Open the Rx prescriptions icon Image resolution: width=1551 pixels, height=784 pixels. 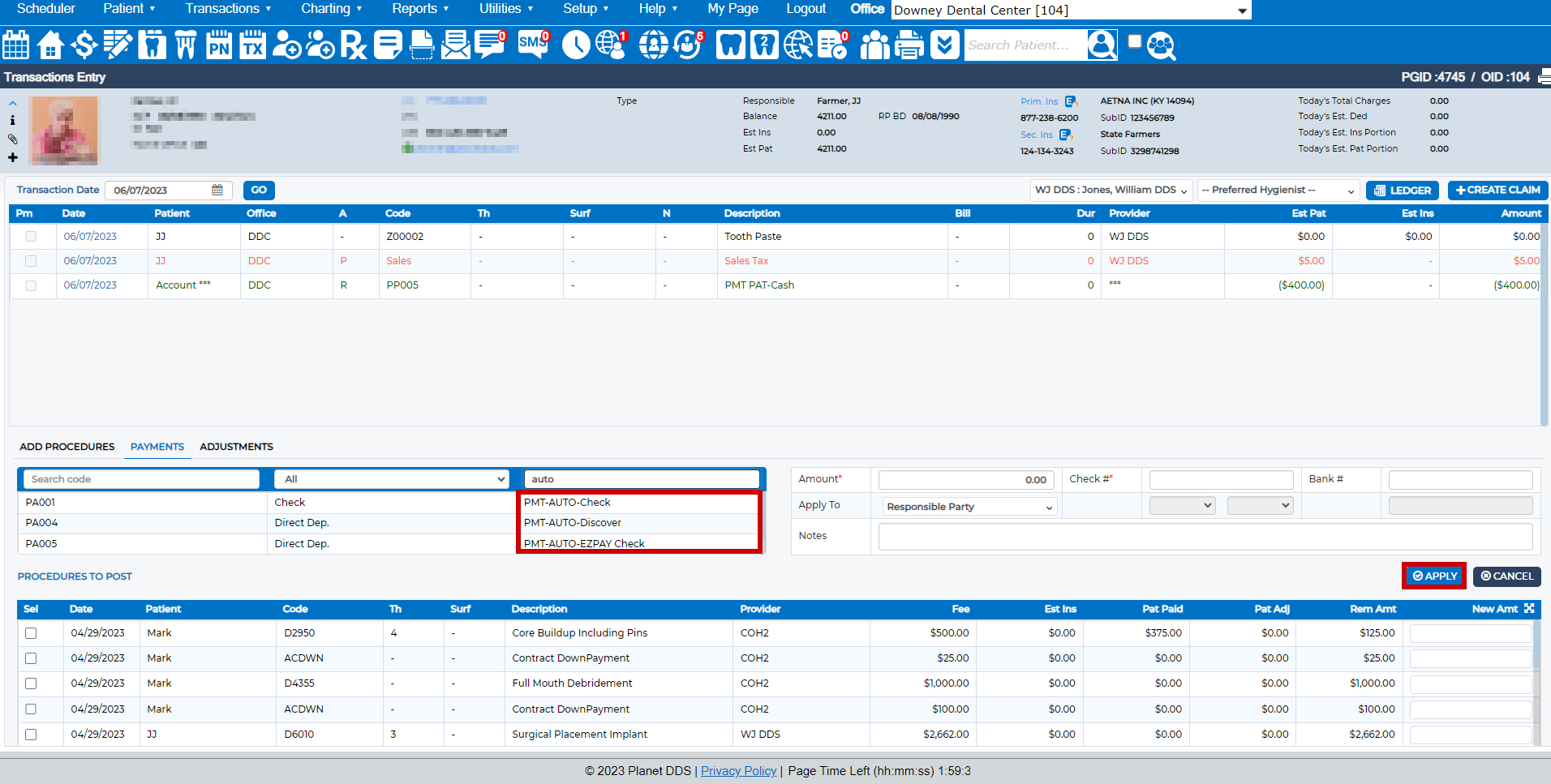point(353,45)
